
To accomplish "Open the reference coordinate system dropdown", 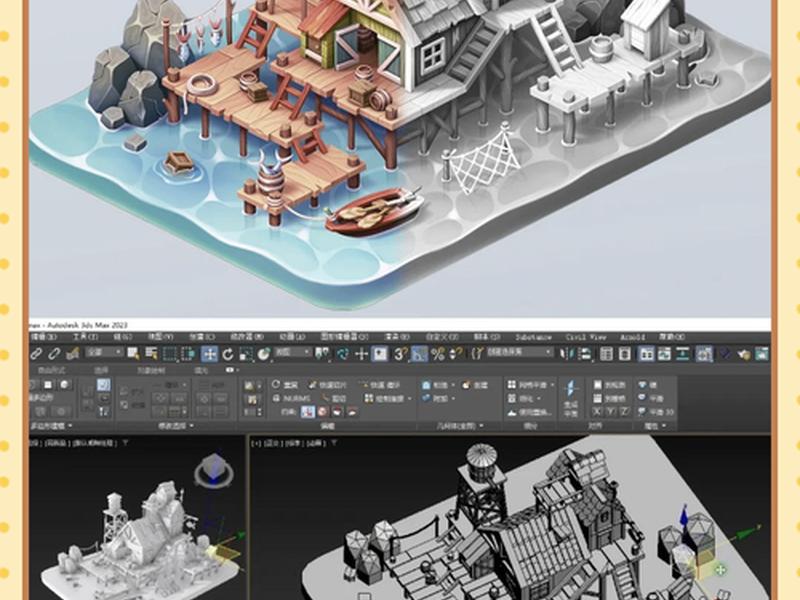I will 293,353.
